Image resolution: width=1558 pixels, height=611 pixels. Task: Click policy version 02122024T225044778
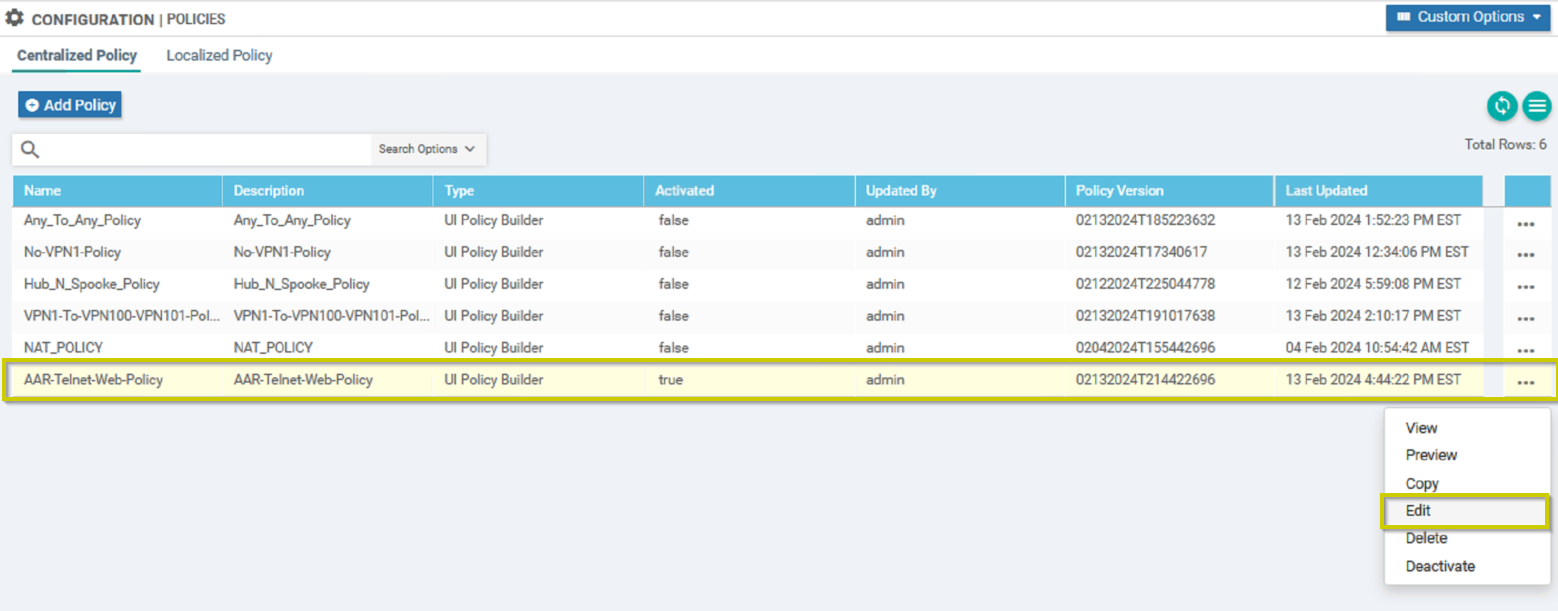coord(1146,284)
